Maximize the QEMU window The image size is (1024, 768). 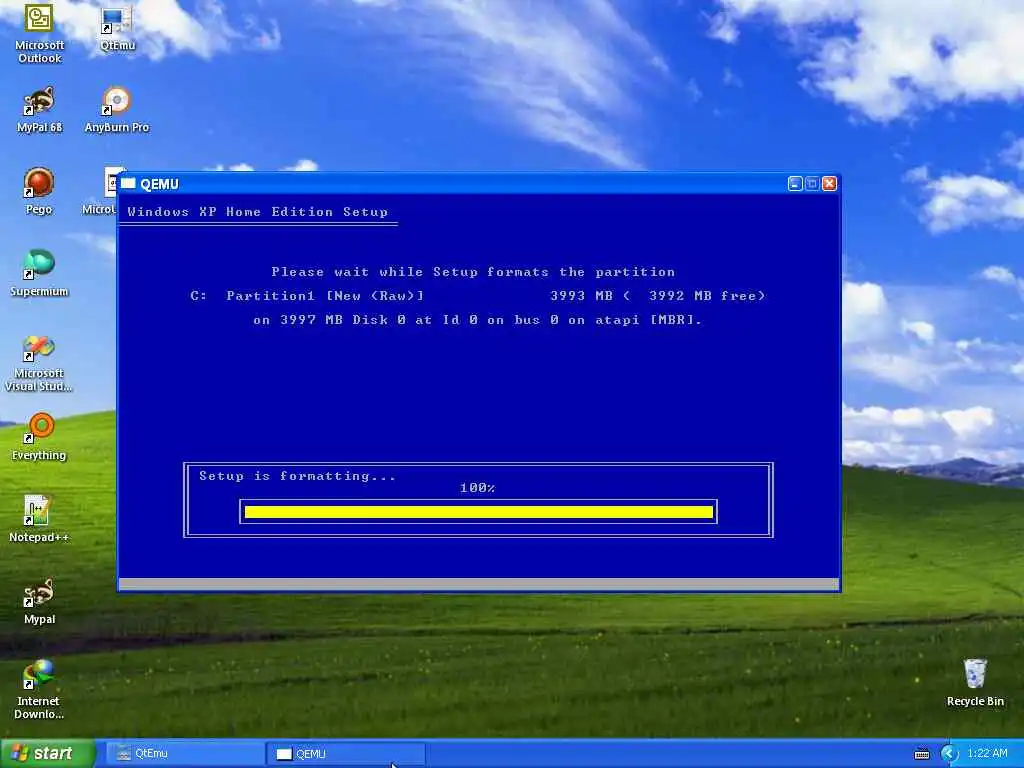pos(812,184)
